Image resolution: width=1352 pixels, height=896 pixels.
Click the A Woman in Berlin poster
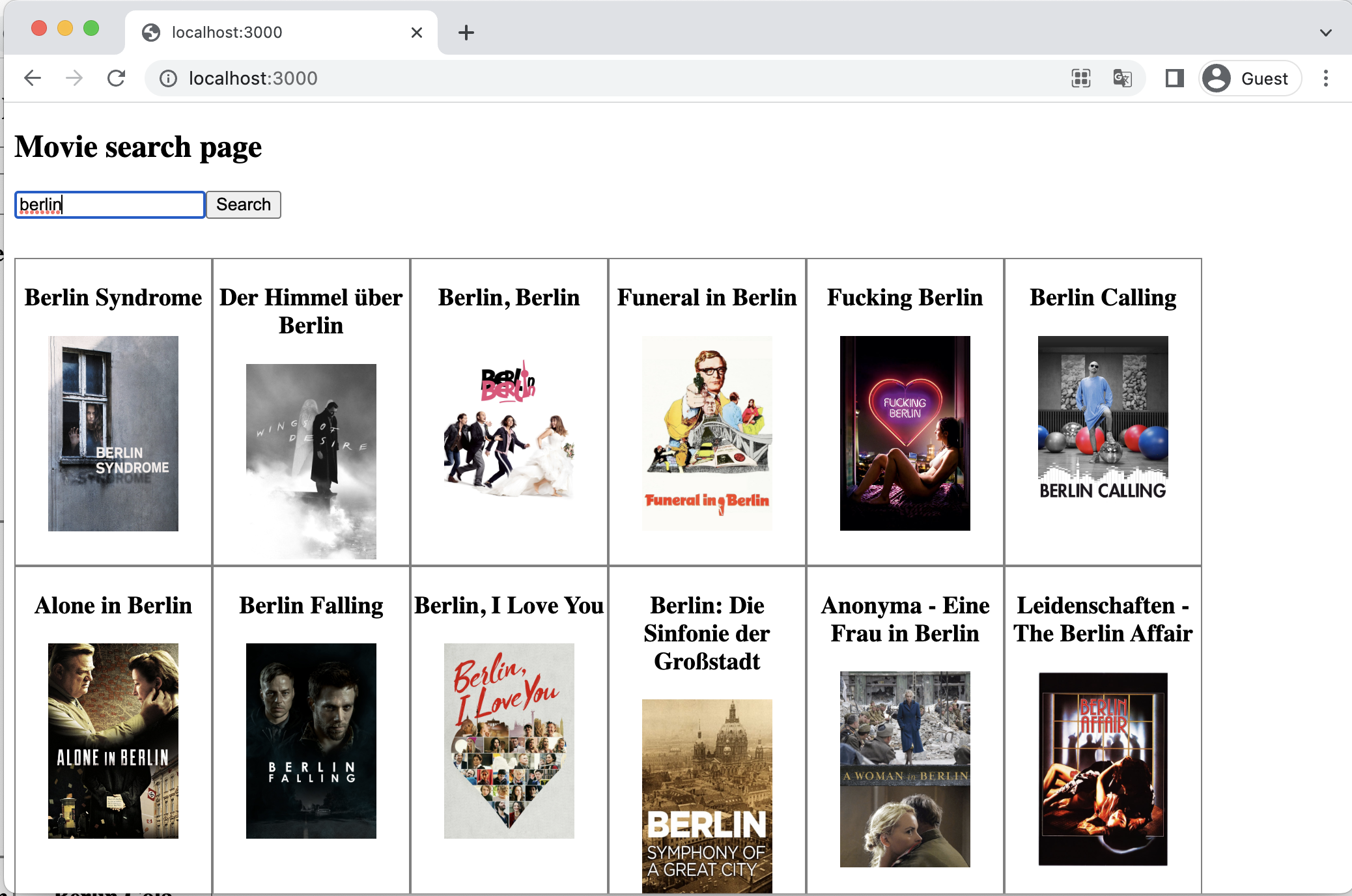pyautogui.click(x=905, y=769)
